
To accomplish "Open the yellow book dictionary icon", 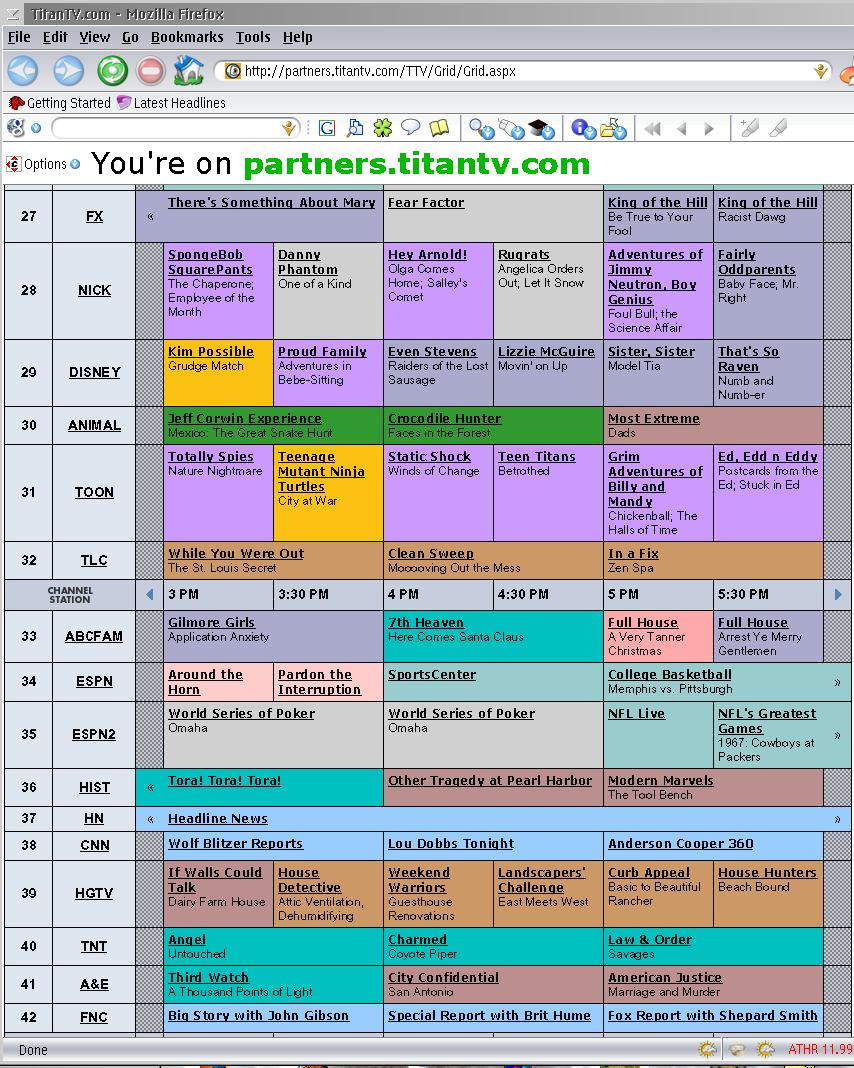I will 439,127.
